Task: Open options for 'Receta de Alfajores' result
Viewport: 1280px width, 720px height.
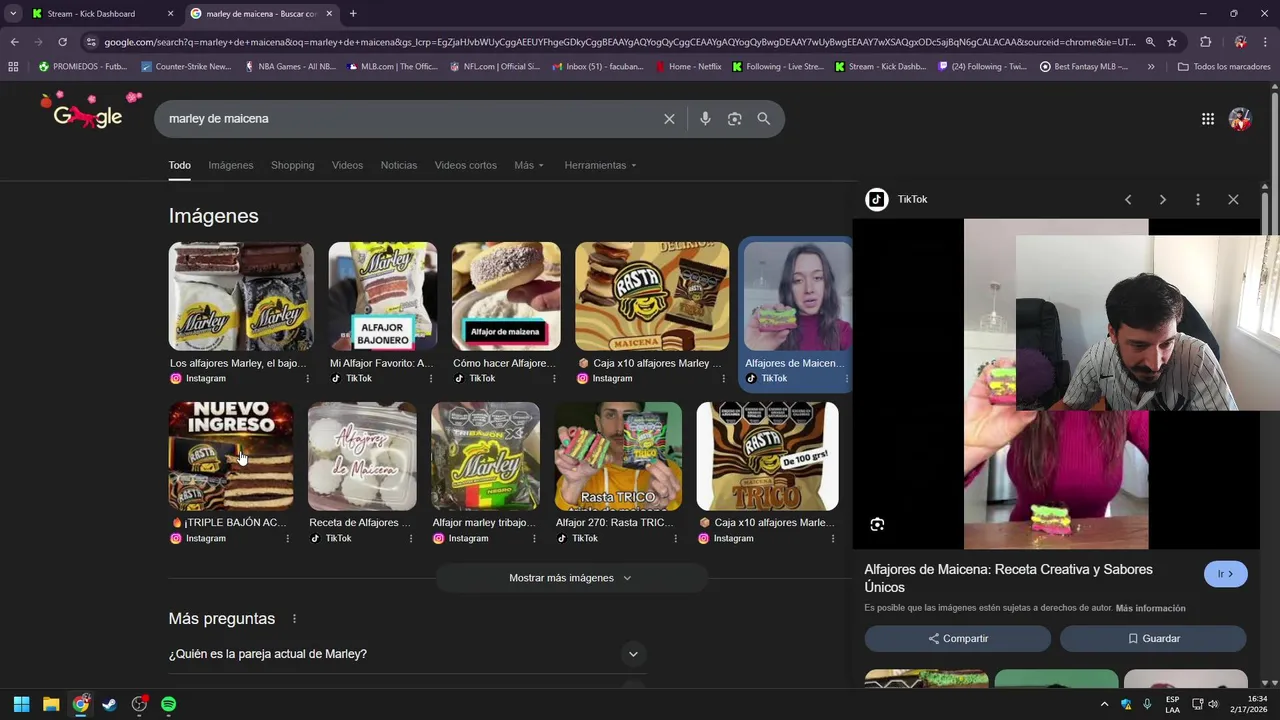Action: click(410, 539)
